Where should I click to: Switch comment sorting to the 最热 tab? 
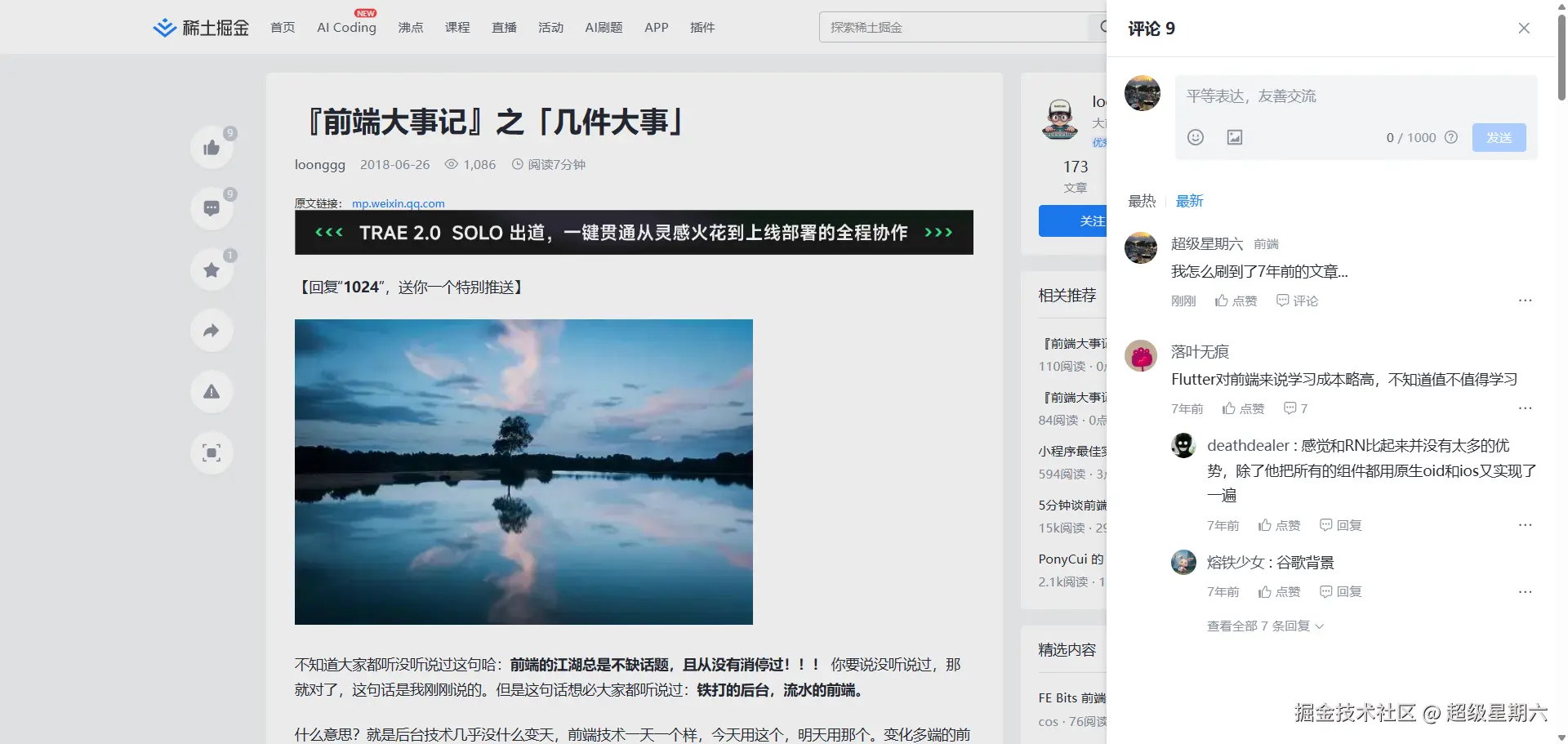(1141, 201)
